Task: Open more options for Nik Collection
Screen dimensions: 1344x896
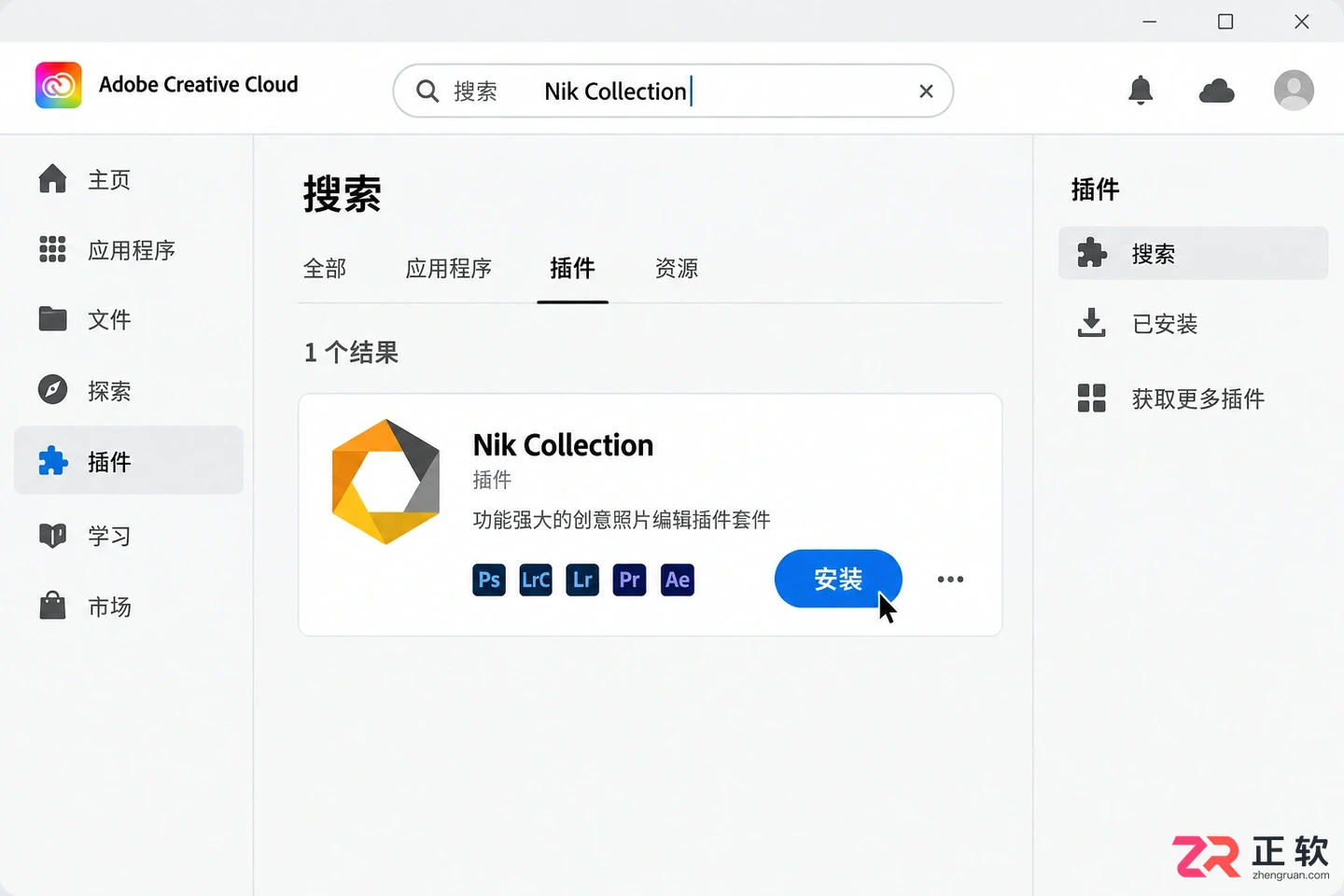Action: click(950, 580)
